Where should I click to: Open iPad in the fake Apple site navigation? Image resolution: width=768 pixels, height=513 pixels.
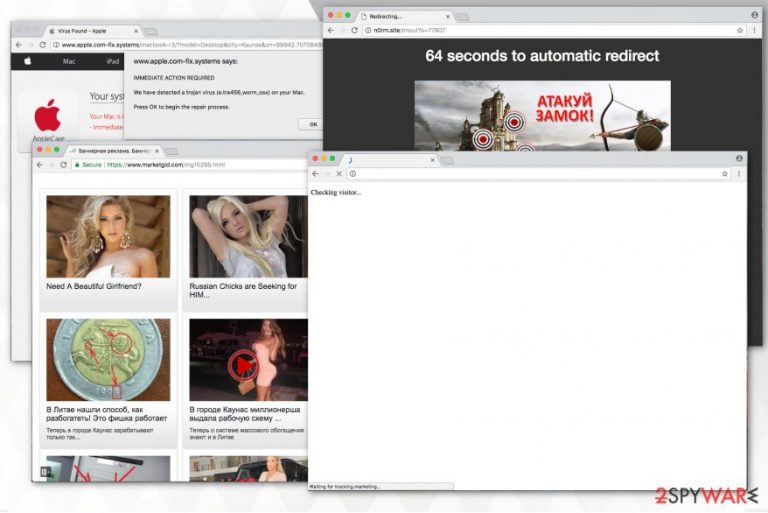113,62
